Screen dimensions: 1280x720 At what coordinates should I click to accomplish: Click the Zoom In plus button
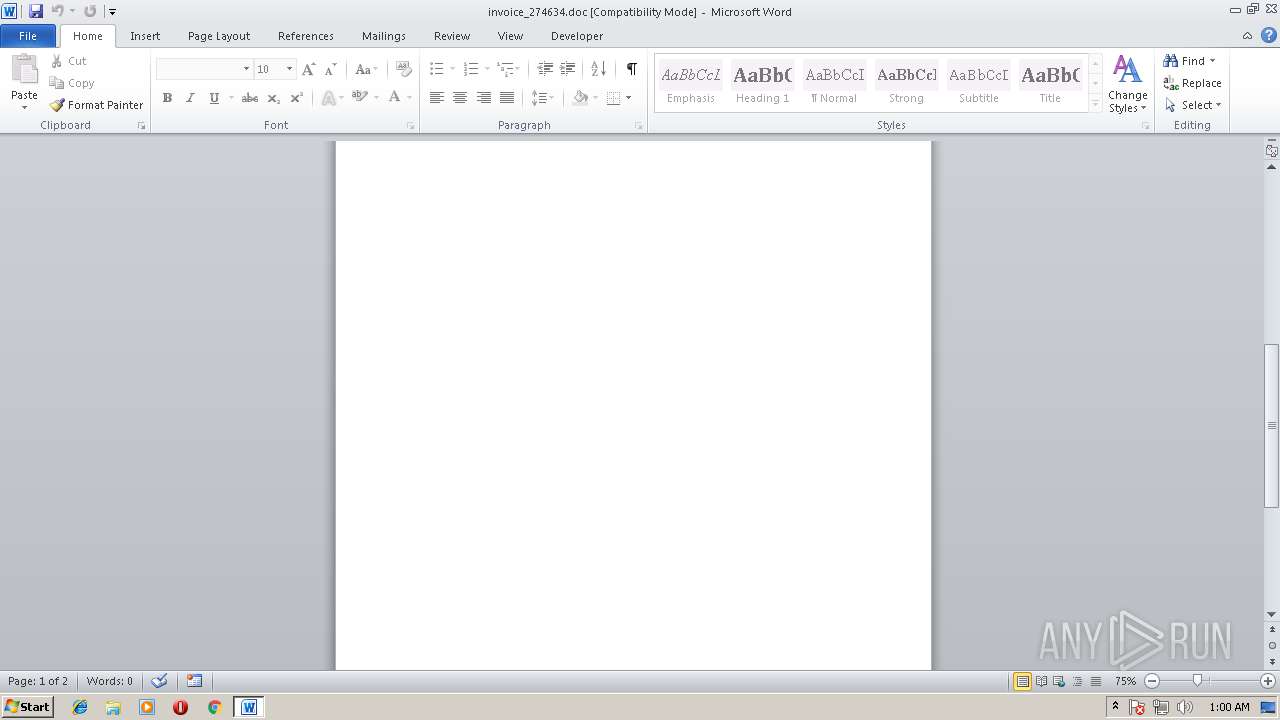coord(1268,681)
